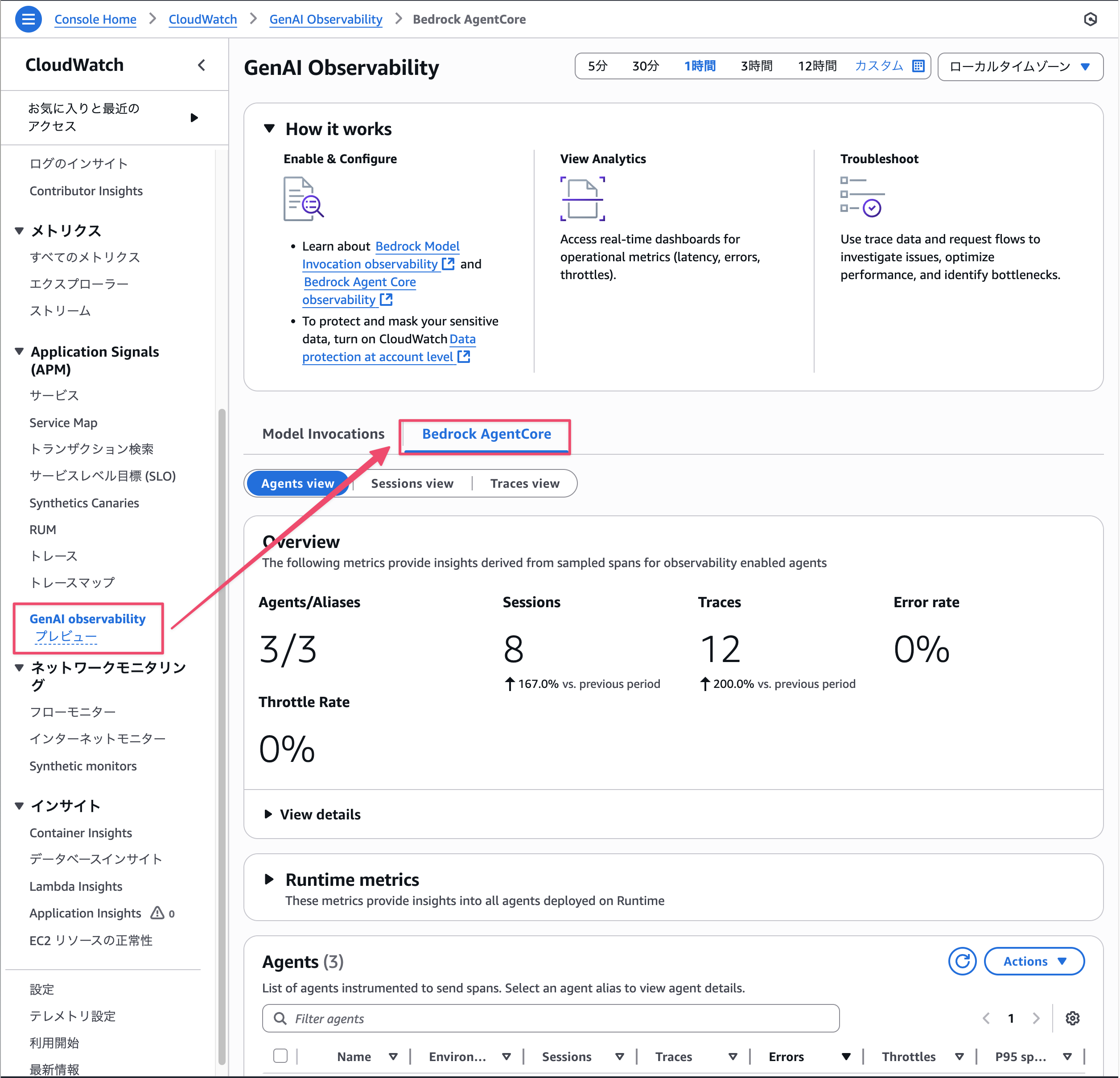Go to Console Home breadcrumb
This screenshot has height=1078, width=1120.
[95, 19]
